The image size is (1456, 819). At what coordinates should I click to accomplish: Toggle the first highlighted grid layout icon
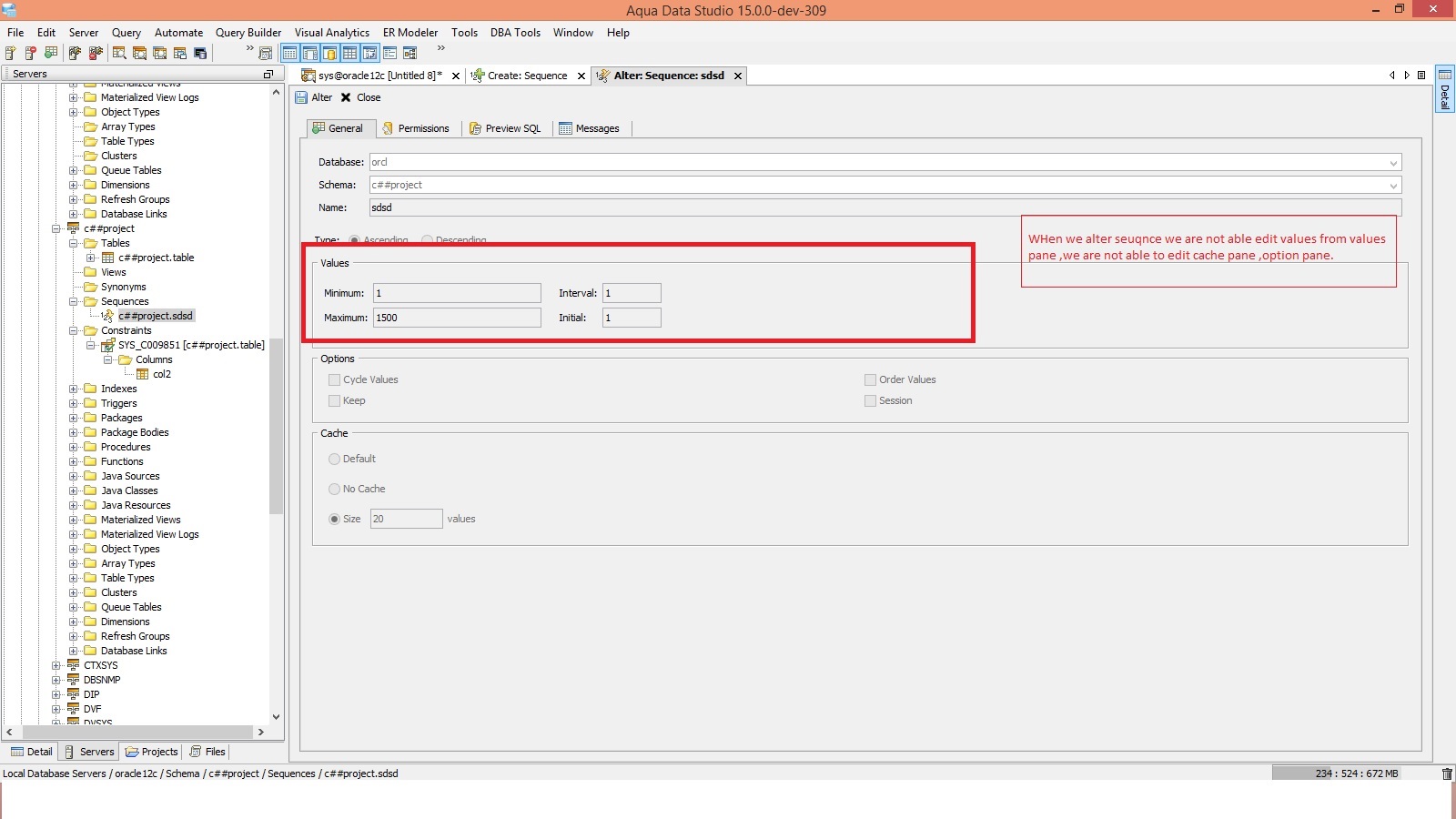(290, 53)
